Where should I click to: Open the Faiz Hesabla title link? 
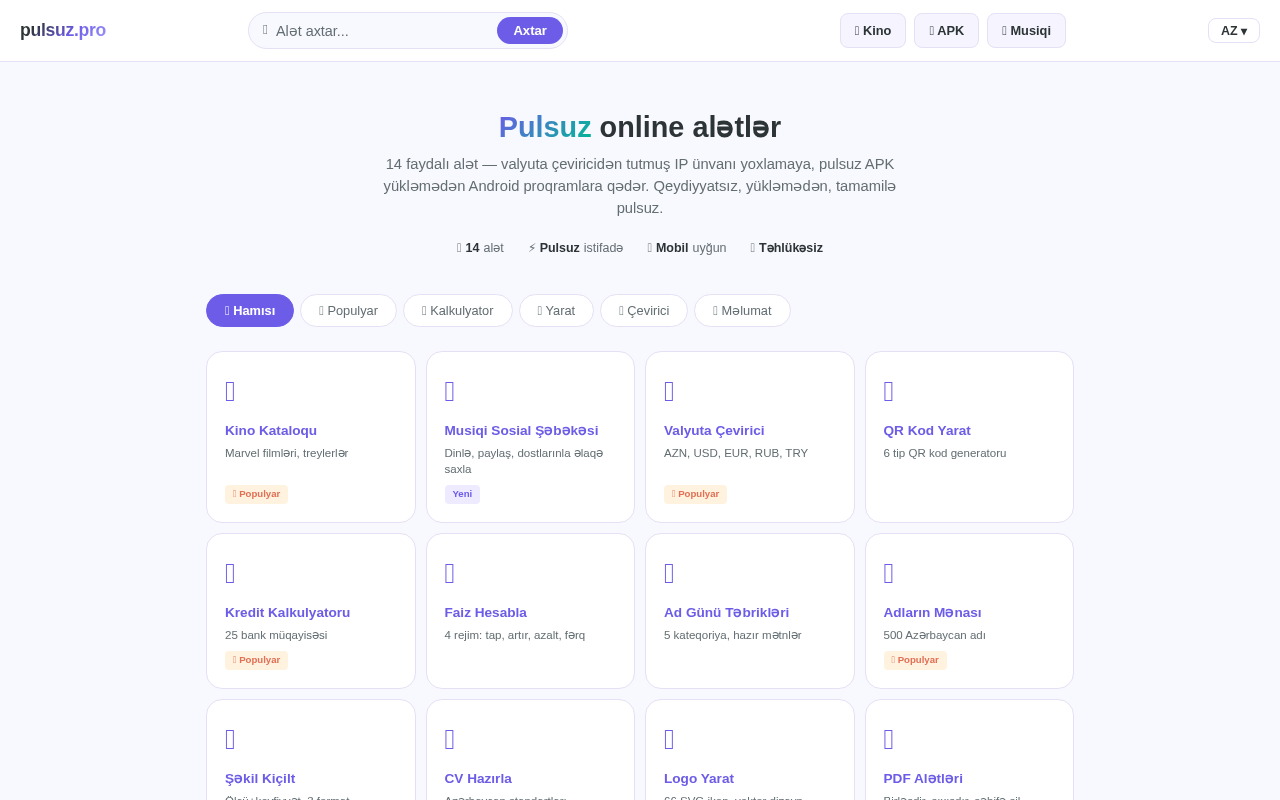click(486, 613)
